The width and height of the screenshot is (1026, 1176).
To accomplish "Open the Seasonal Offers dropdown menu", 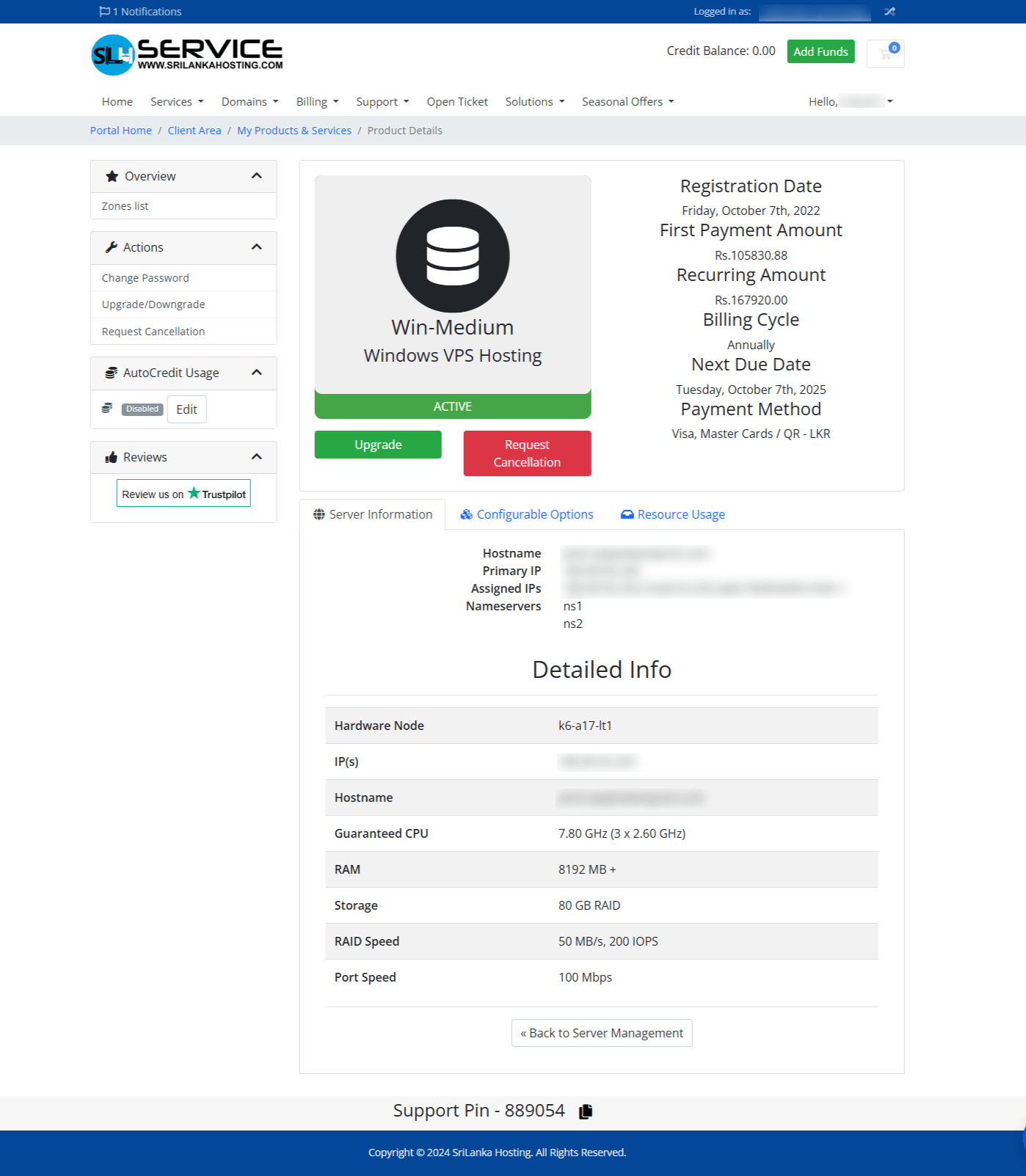I will (x=627, y=102).
